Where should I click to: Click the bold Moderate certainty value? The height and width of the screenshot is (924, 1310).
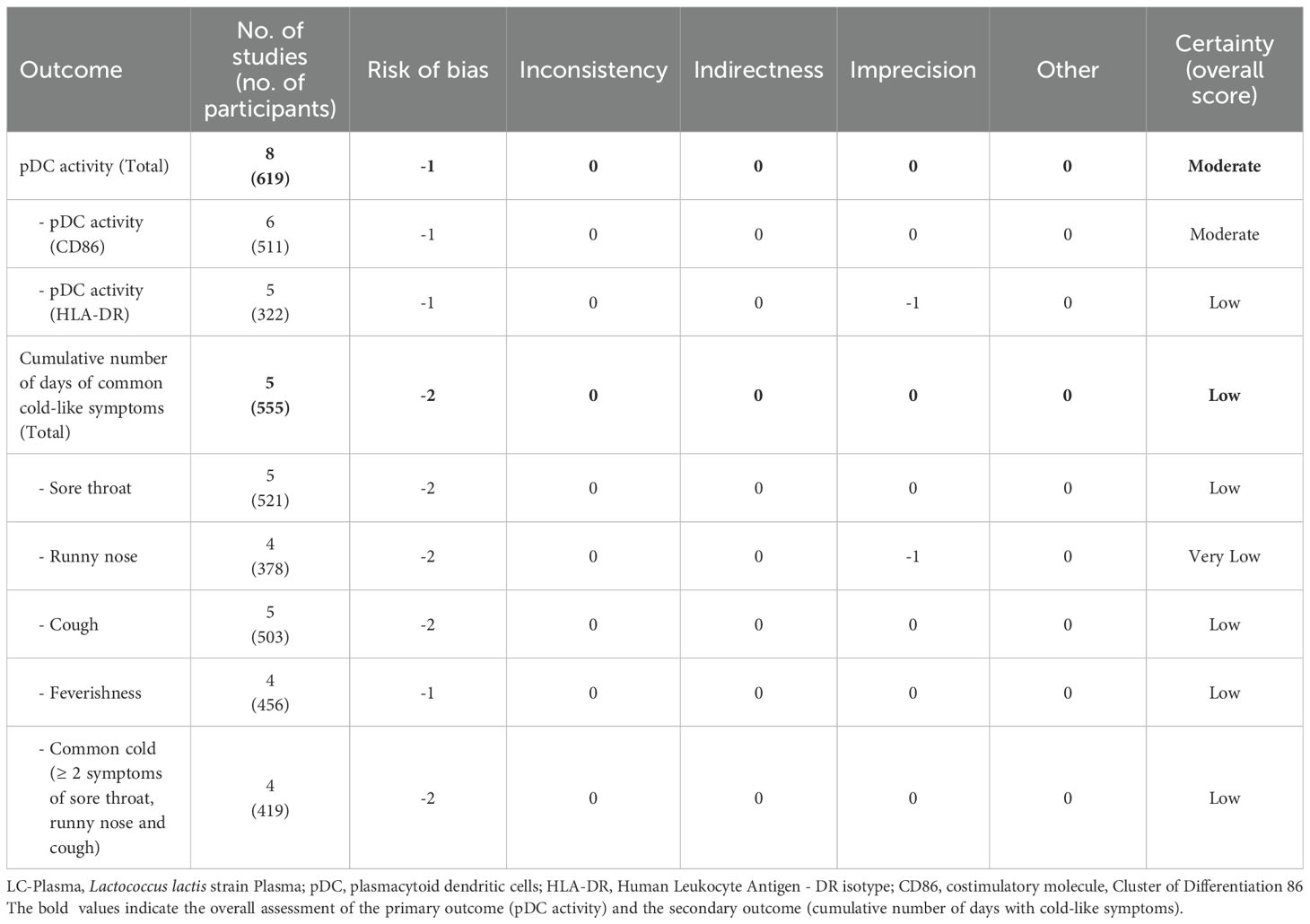click(x=1224, y=166)
